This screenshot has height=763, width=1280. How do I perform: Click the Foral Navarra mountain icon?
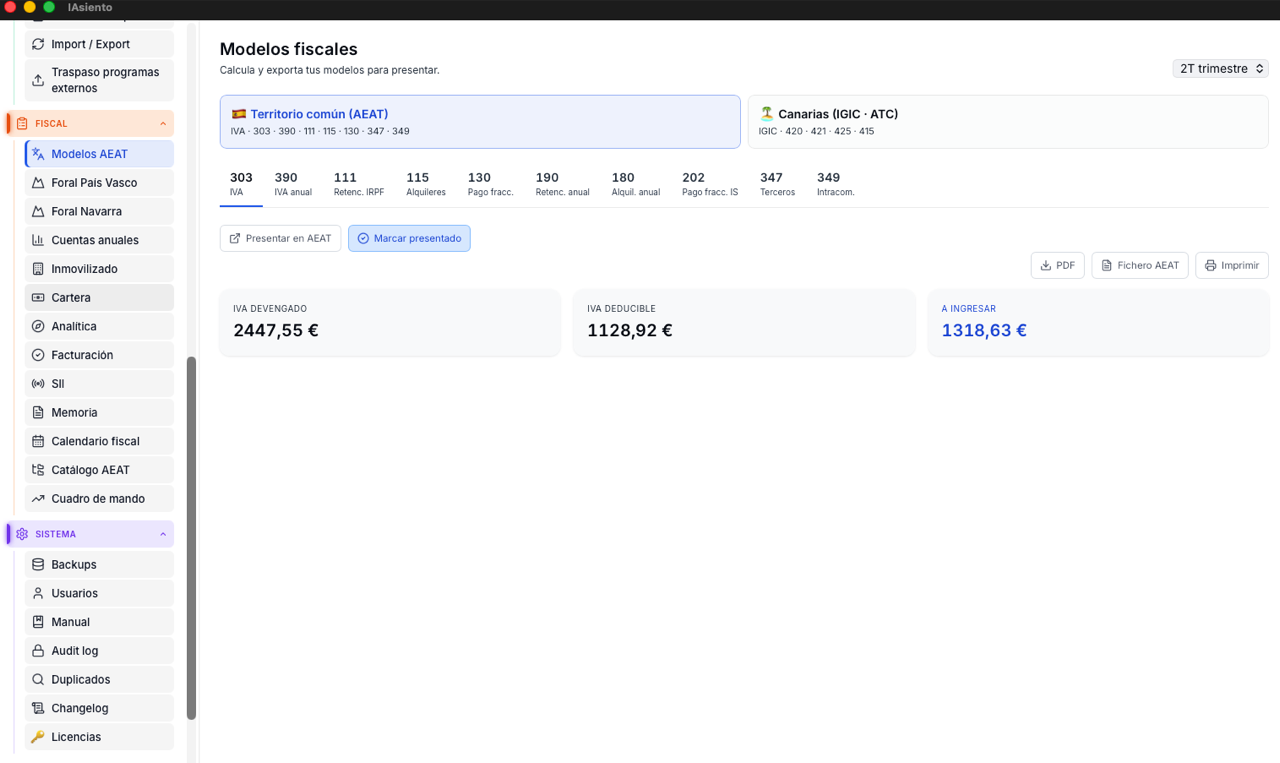tap(38, 212)
